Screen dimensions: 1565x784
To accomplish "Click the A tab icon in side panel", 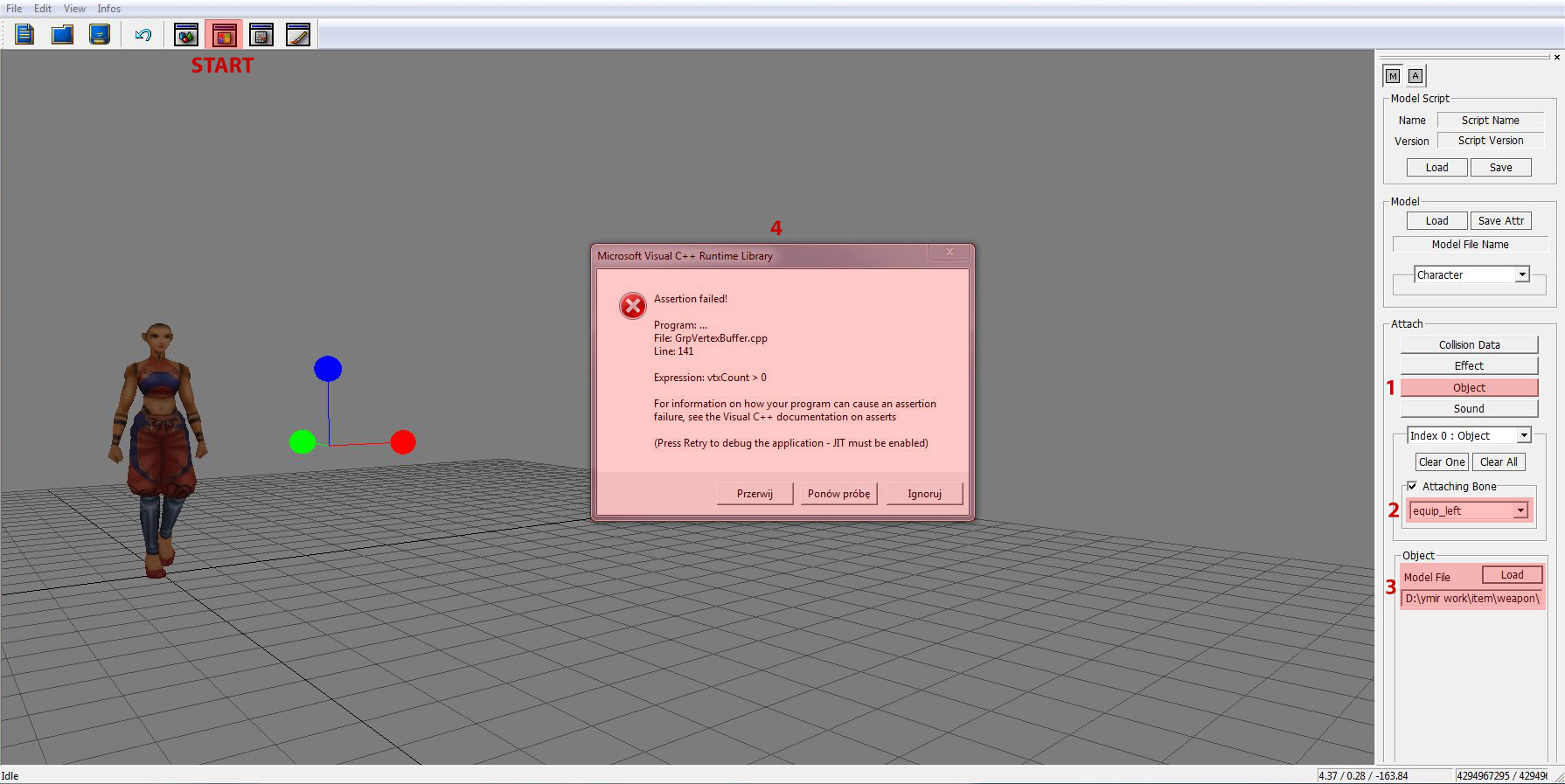I will [1415, 76].
